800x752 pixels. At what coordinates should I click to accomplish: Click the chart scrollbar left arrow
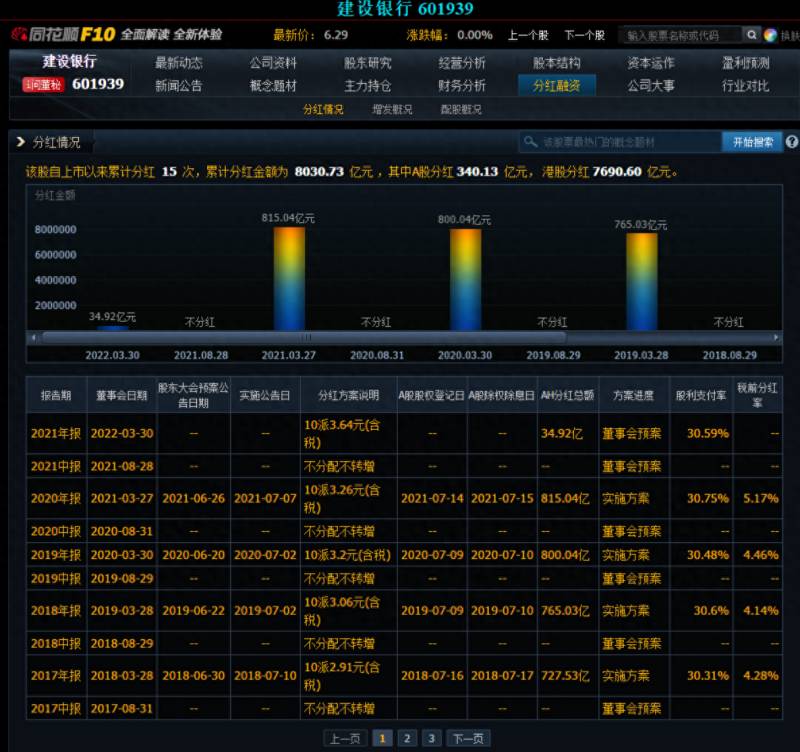[34, 337]
